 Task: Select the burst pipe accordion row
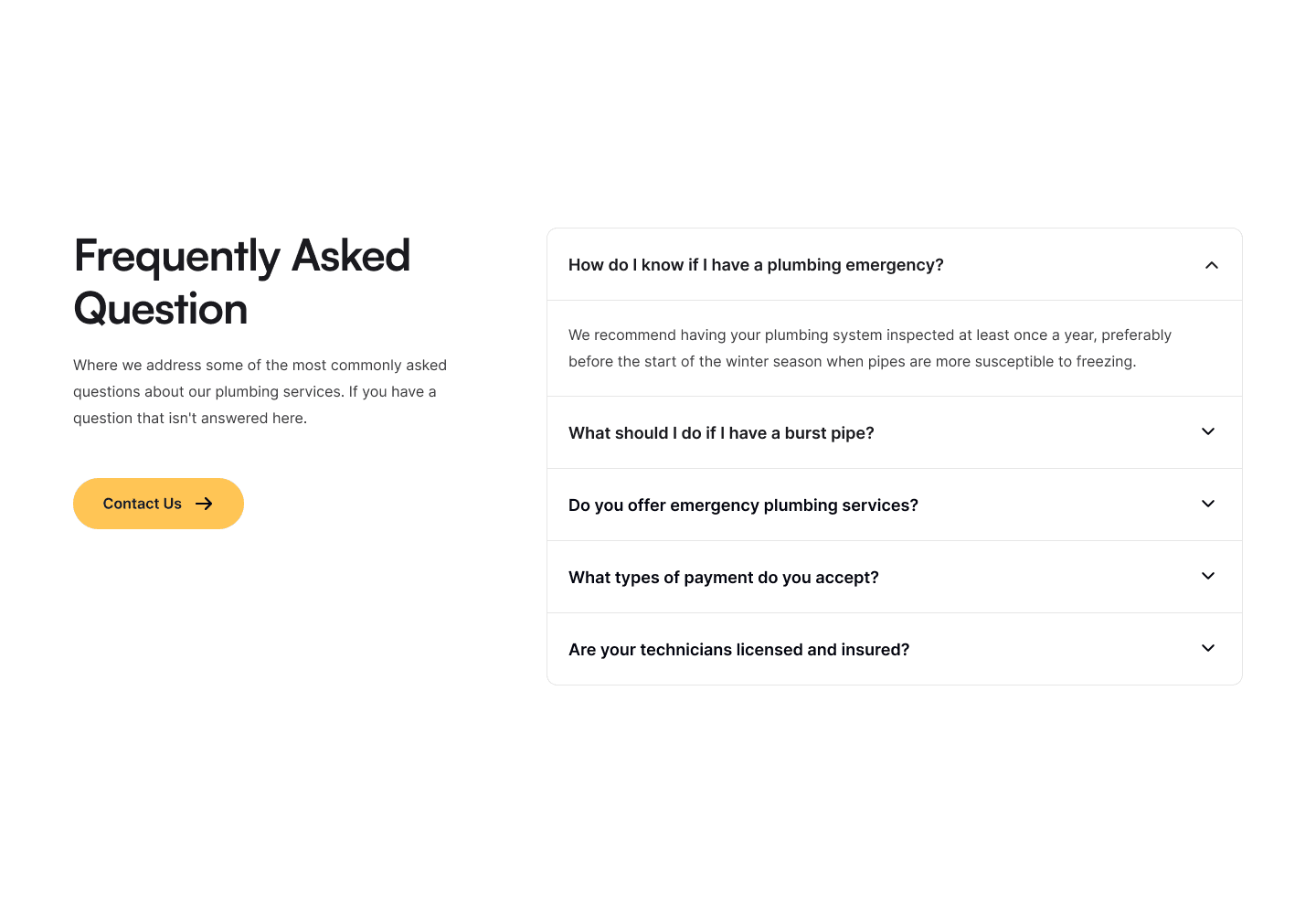pyautogui.click(x=895, y=432)
